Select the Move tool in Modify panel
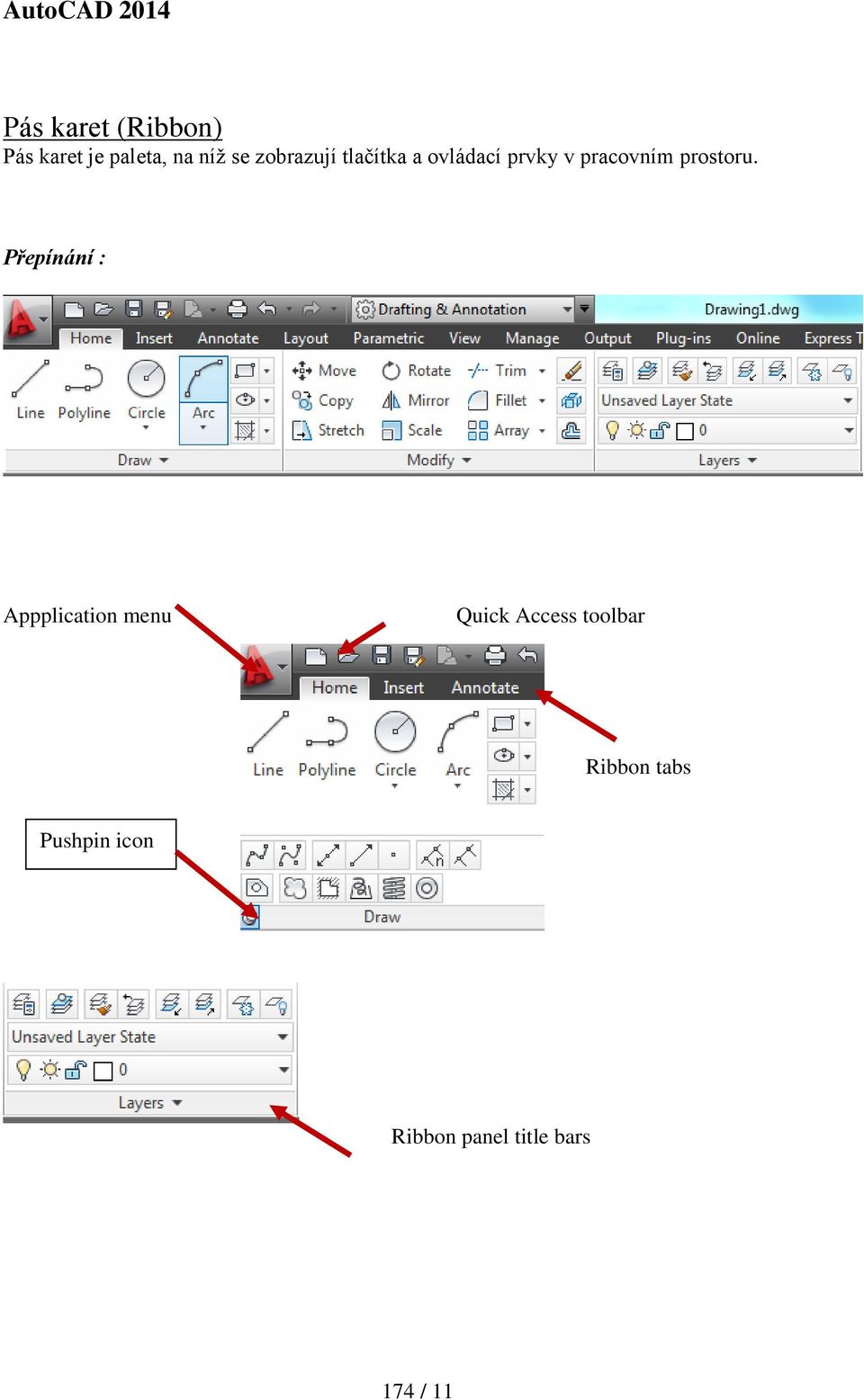The image size is (864, 1400). (x=324, y=371)
